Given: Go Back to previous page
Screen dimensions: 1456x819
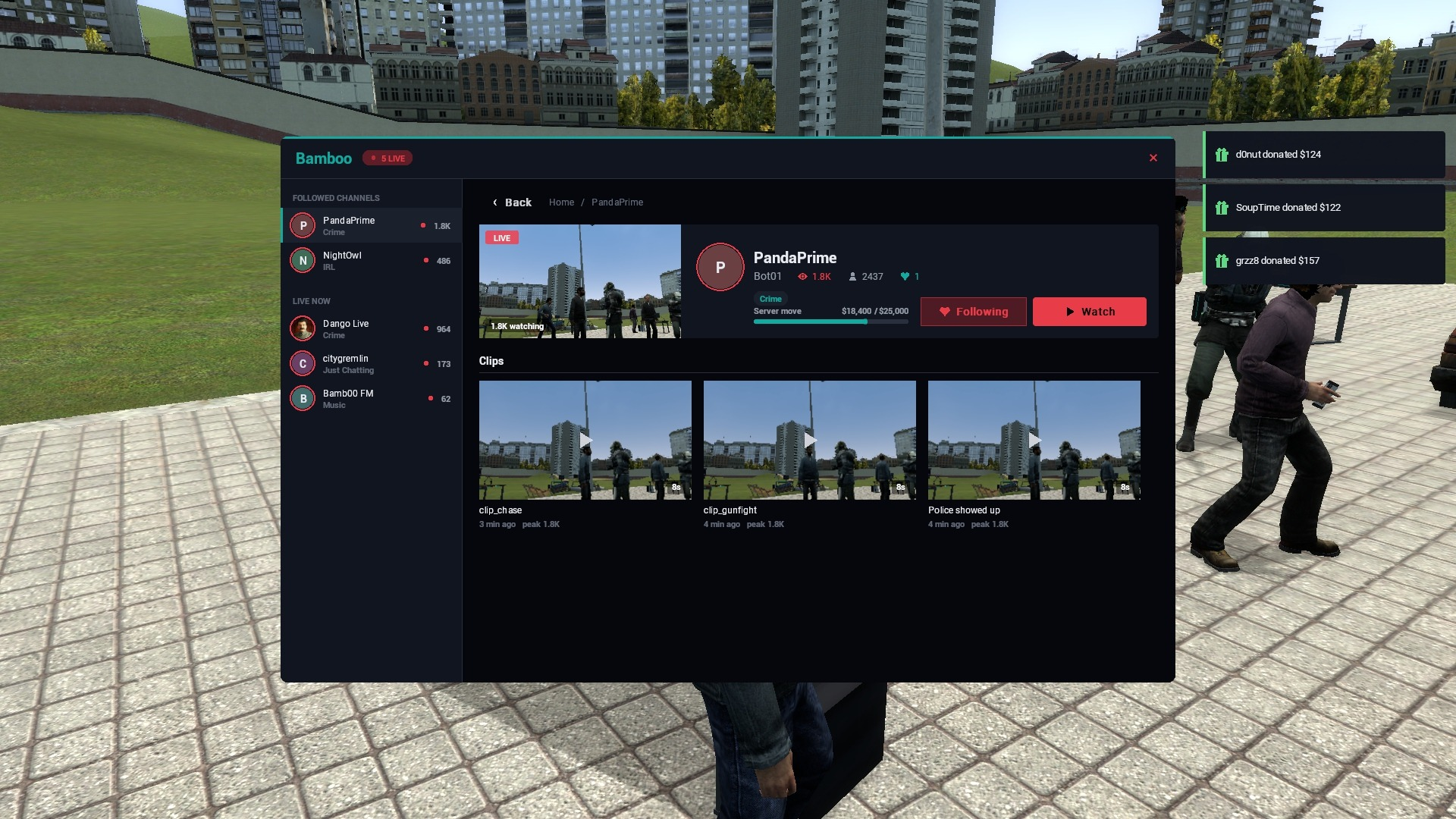Looking at the screenshot, I should tap(512, 202).
